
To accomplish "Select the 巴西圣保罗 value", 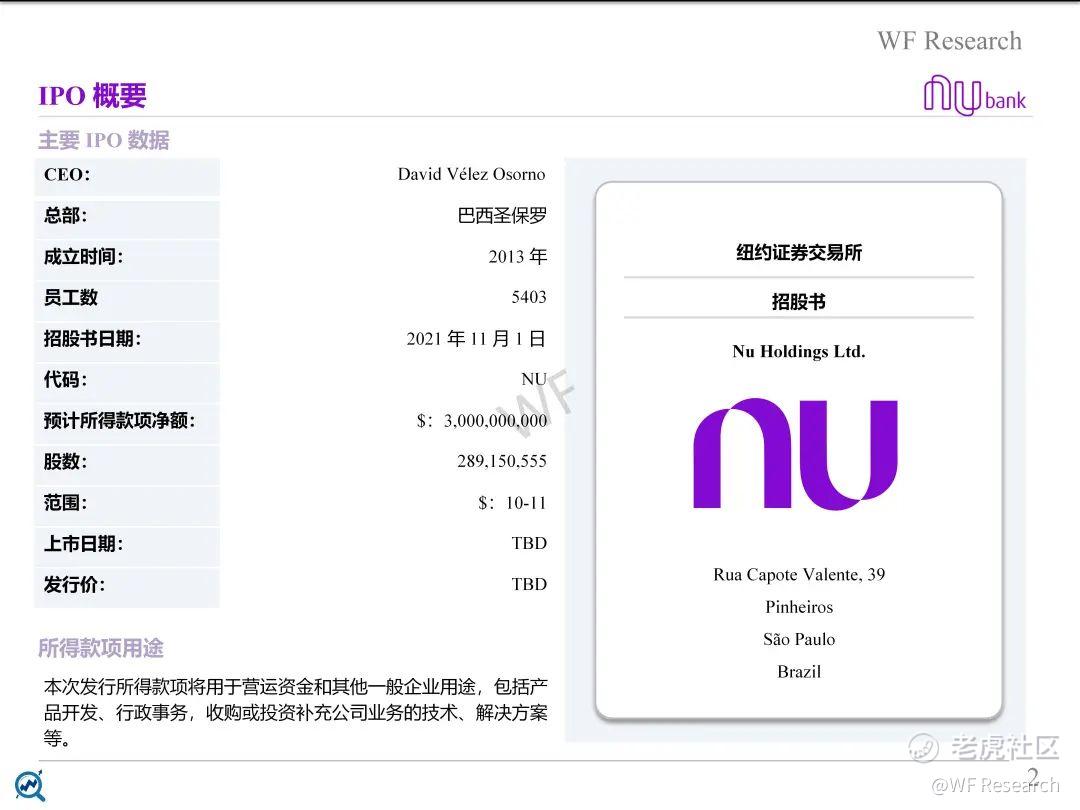I will point(502,216).
